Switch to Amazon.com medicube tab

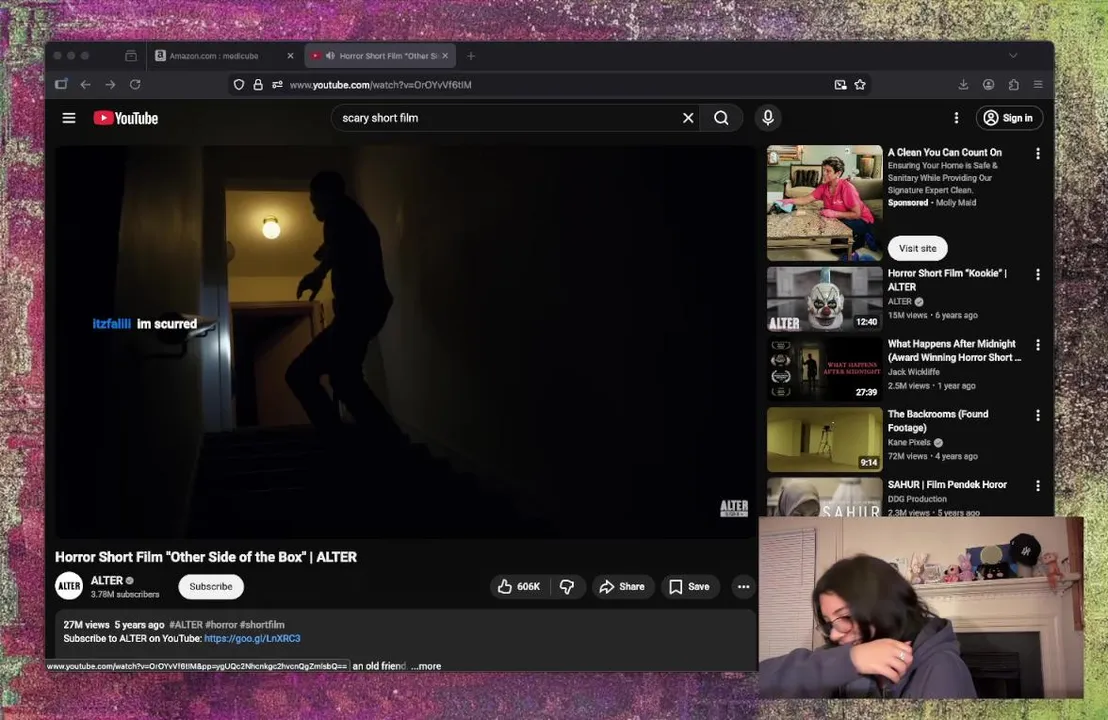[224, 56]
